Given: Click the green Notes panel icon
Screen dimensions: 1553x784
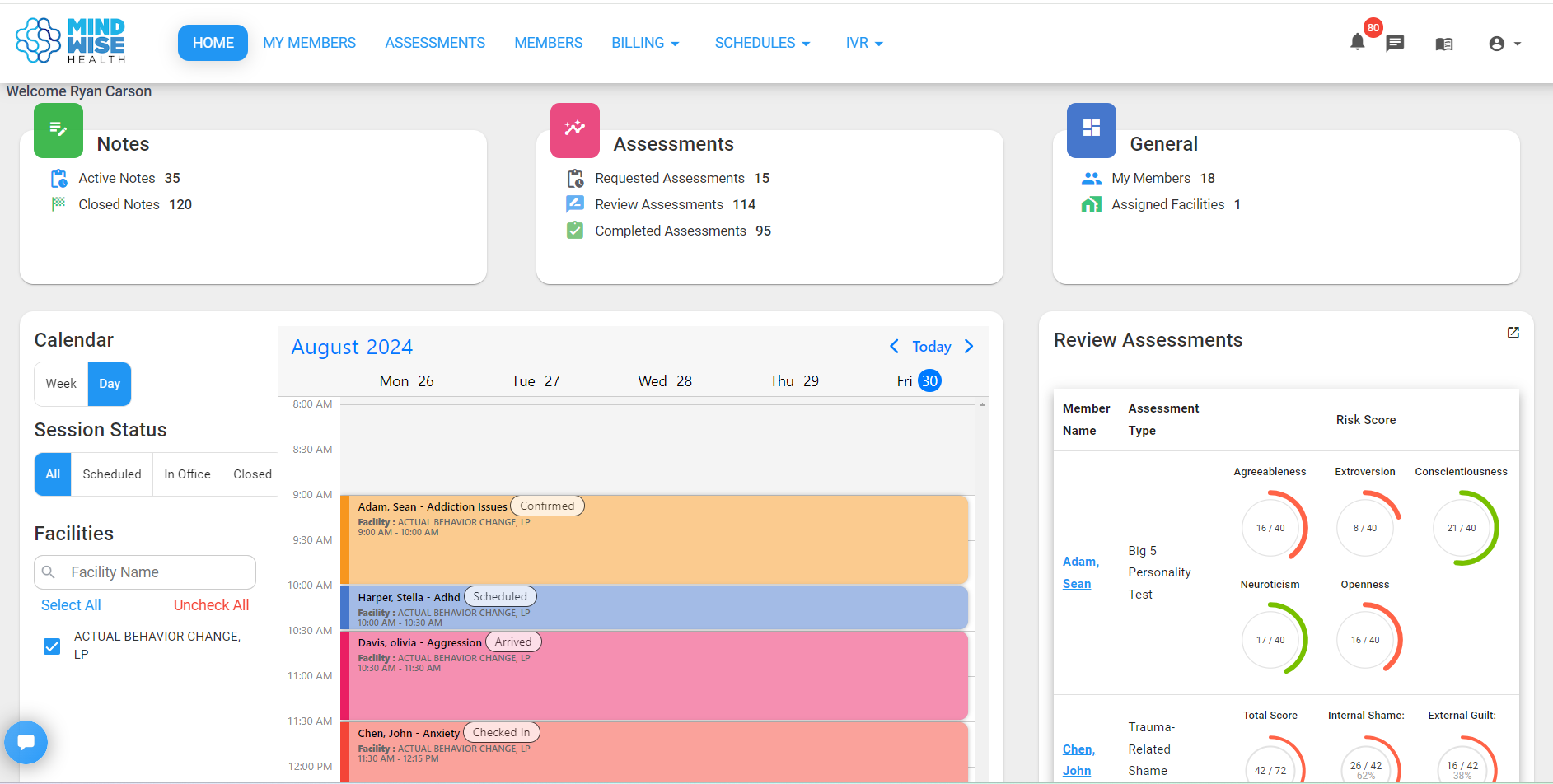Looking at the screenshot, I should pyautogui.click(x=58, y=130).
